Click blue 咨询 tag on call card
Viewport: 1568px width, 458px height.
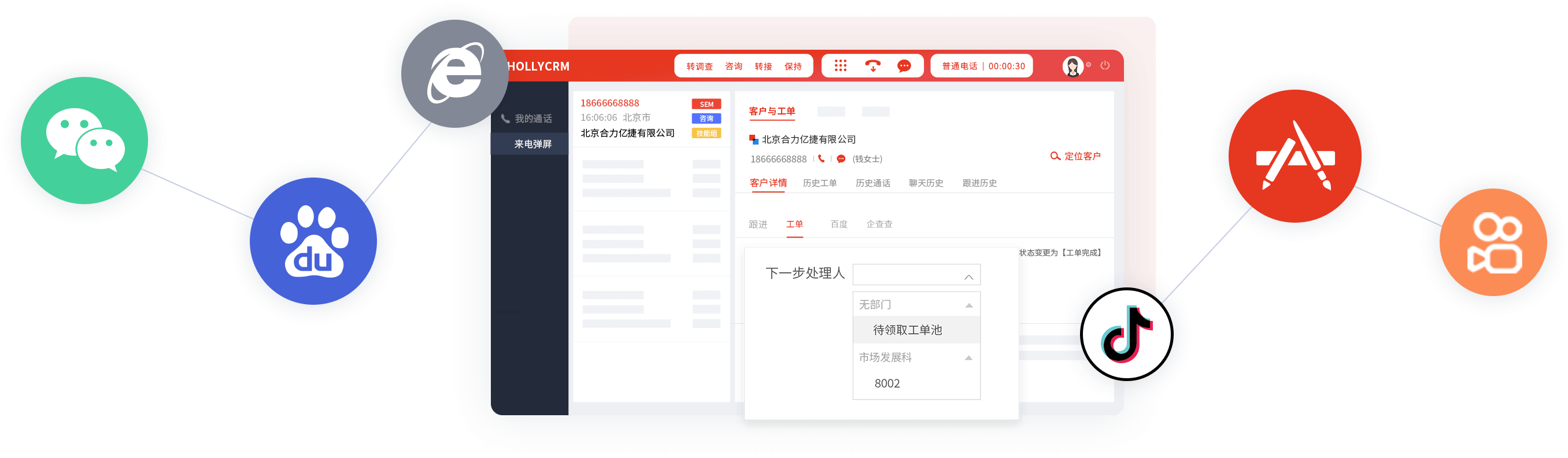coord(706,119)
